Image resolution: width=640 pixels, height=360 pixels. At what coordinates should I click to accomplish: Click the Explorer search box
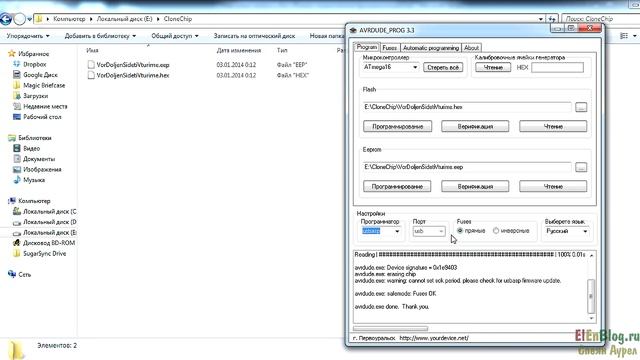pyautogui.click(x=600, y=19)
